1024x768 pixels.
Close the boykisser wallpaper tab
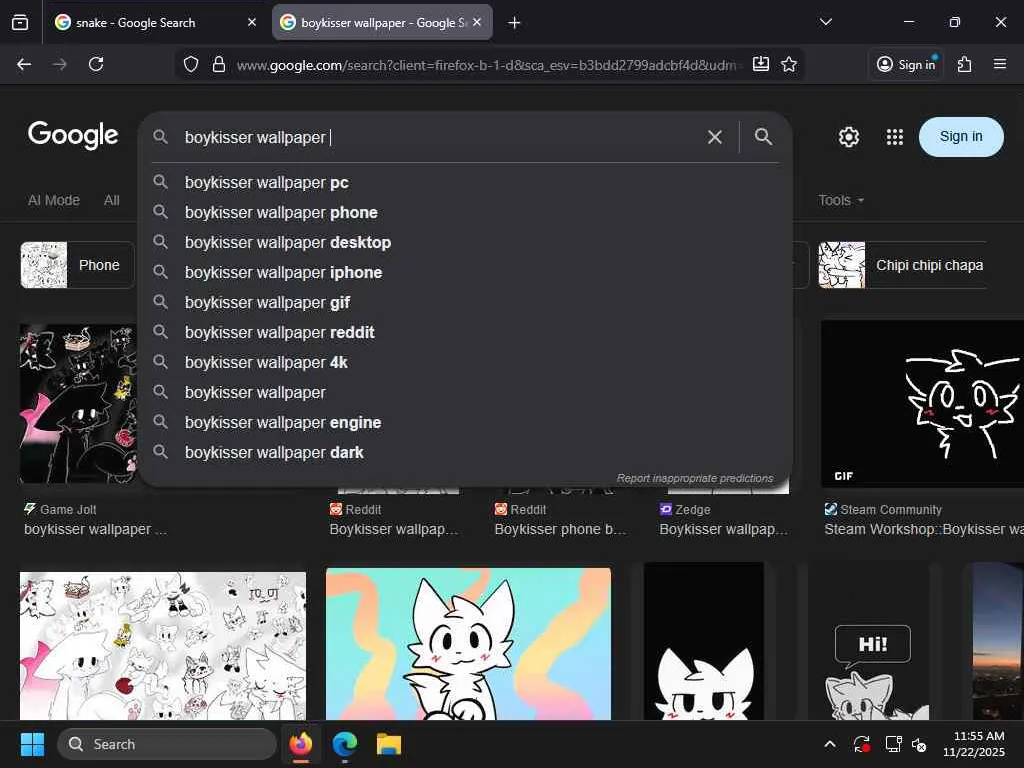click(x=477, y=22)
